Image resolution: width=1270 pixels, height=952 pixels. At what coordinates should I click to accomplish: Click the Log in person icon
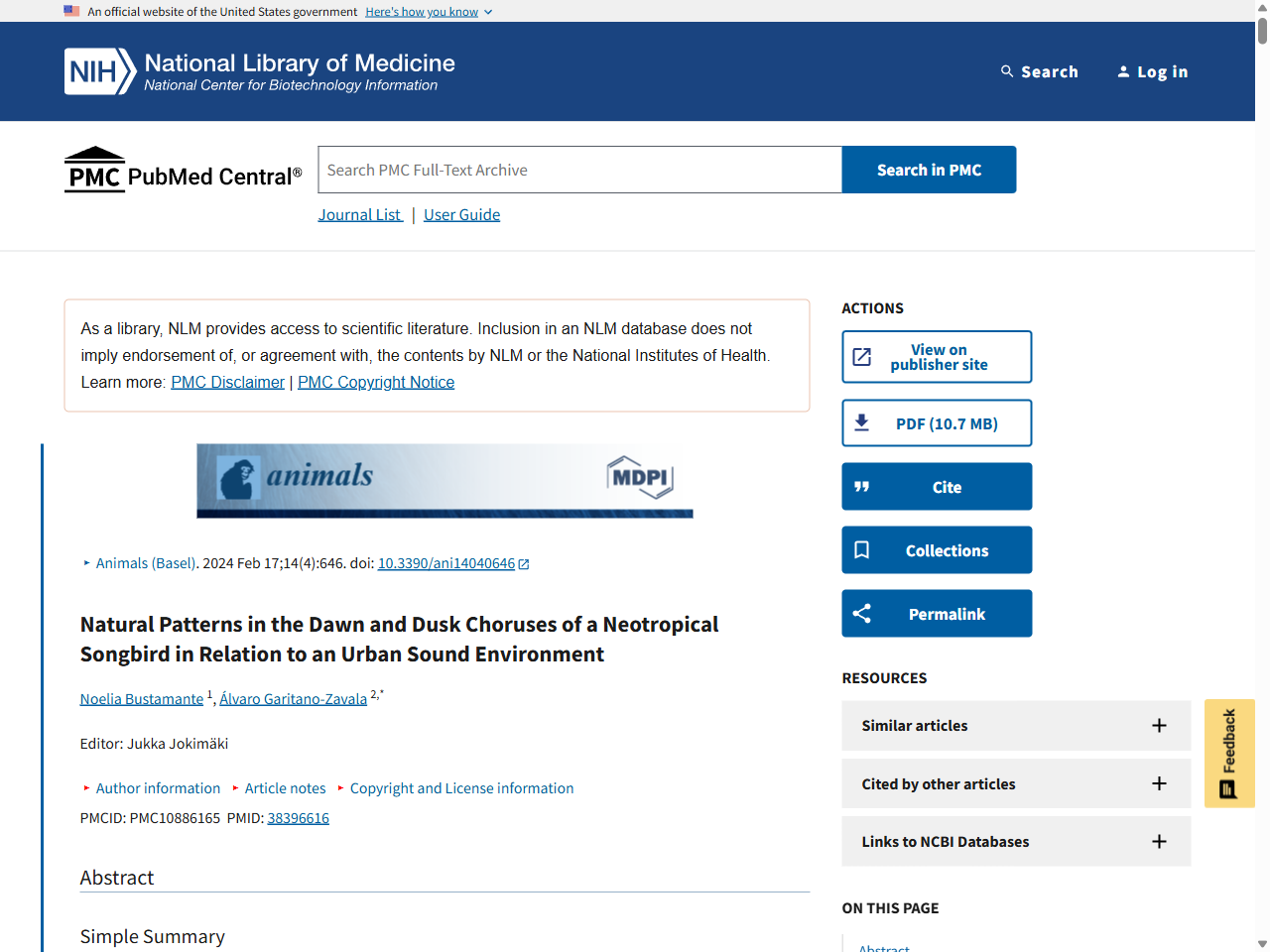point(1123,71)
